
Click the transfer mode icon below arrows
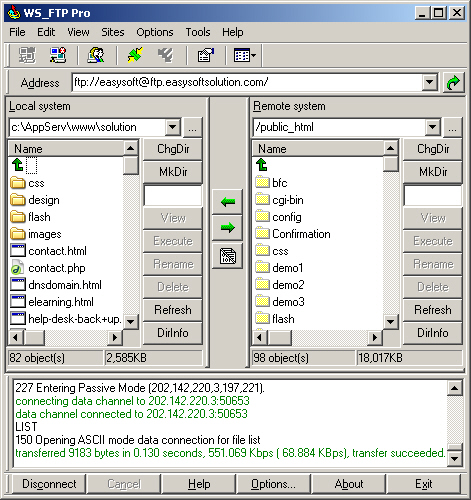(x=228, y=256)
